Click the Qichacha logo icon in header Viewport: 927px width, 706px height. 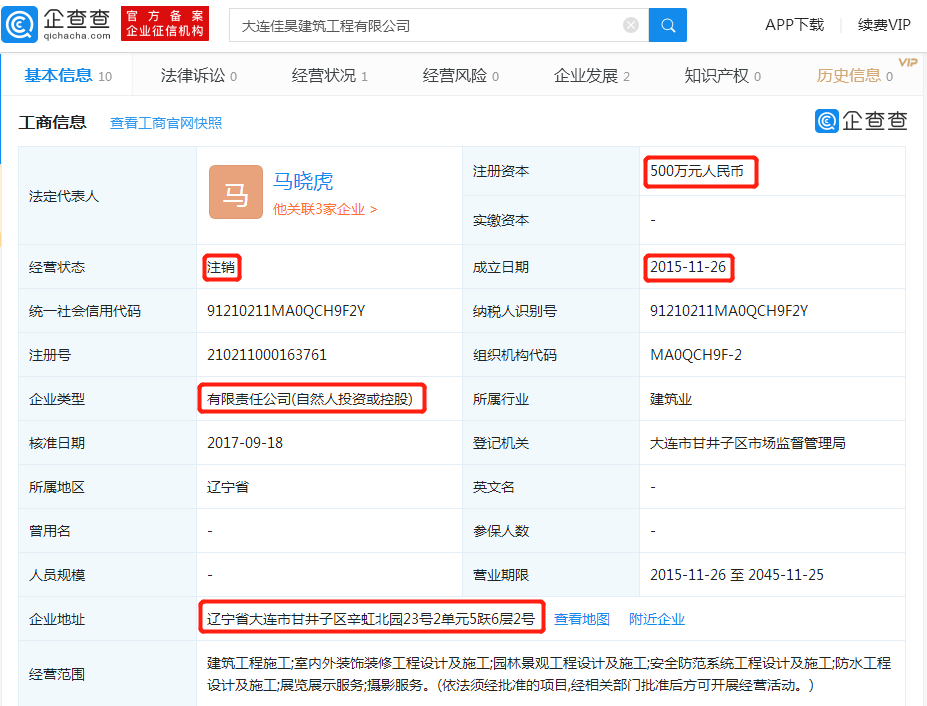[19, 24]
